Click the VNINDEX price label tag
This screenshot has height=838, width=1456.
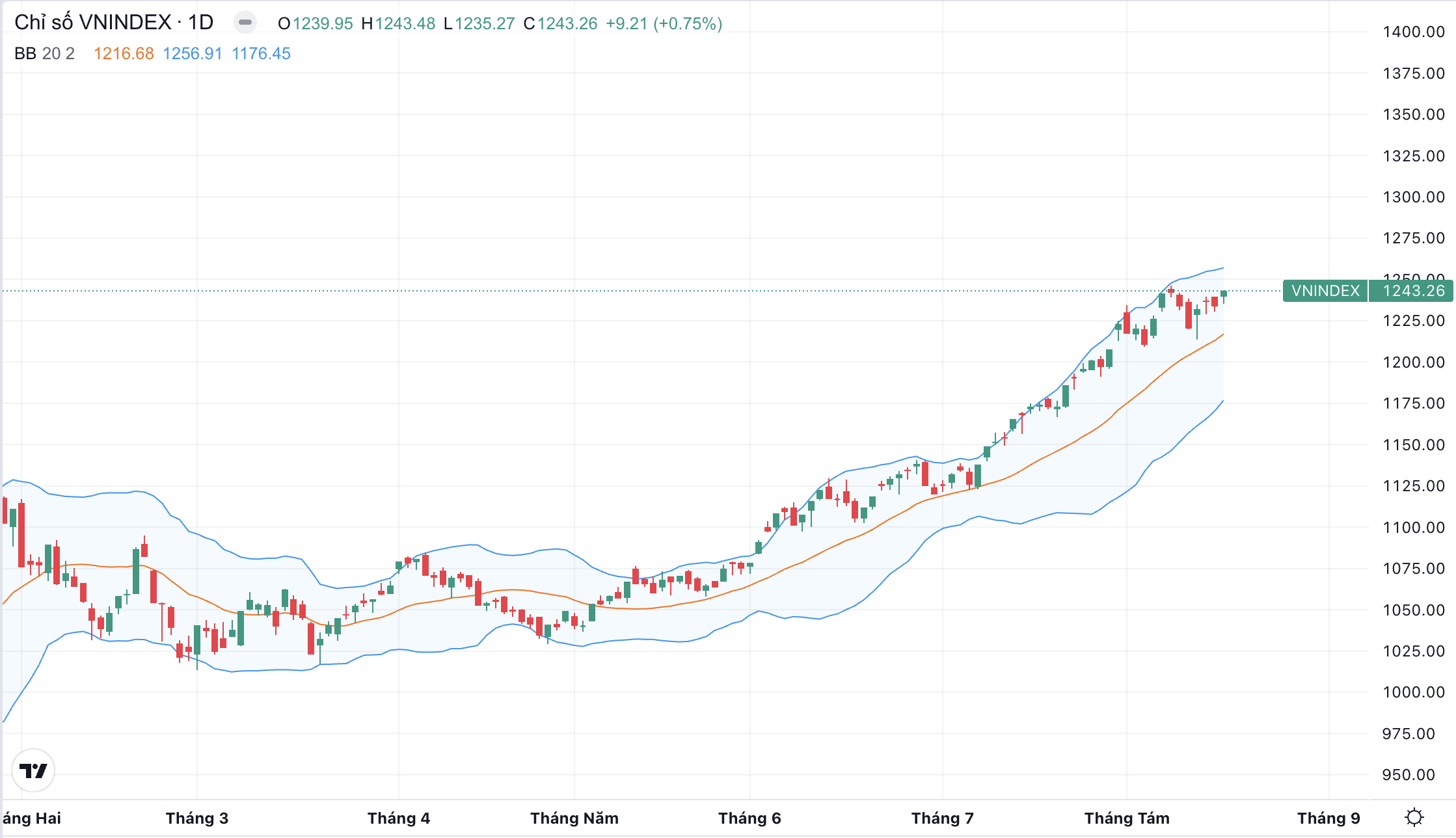1325,290
